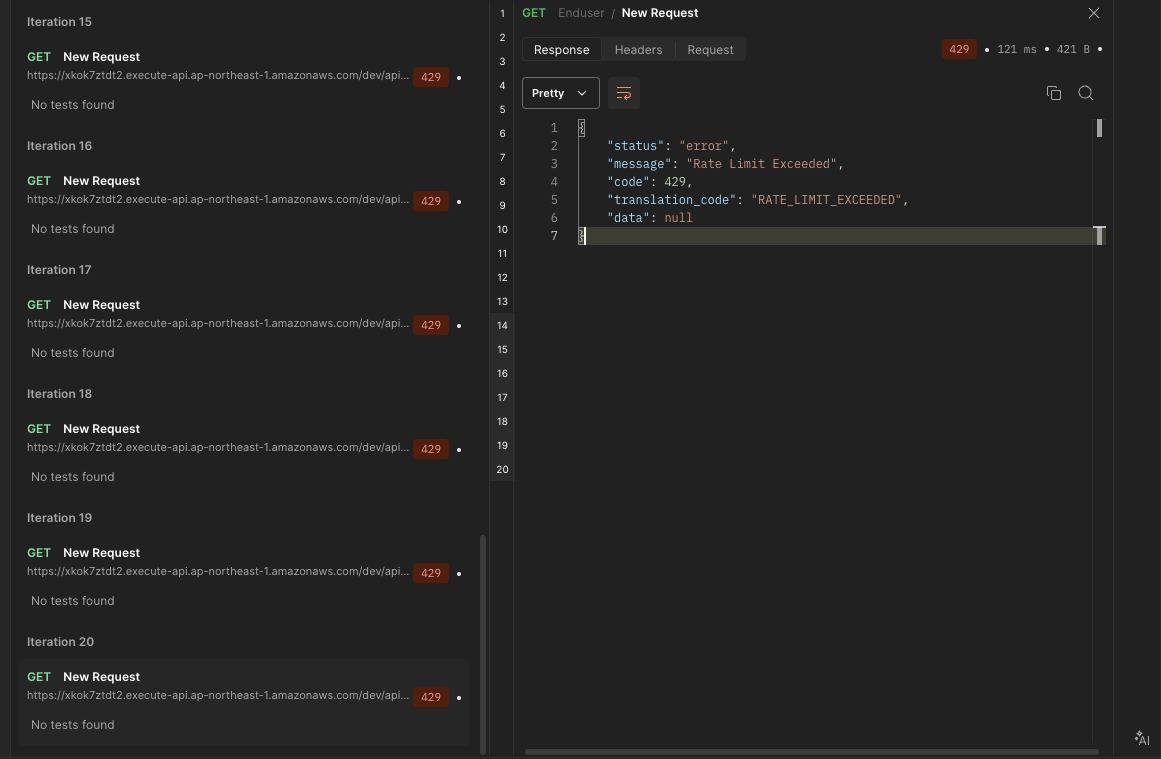Screen dimensions: 1161x759
Task: Copy the response body using copy icon
Action: click(1053, 93)
